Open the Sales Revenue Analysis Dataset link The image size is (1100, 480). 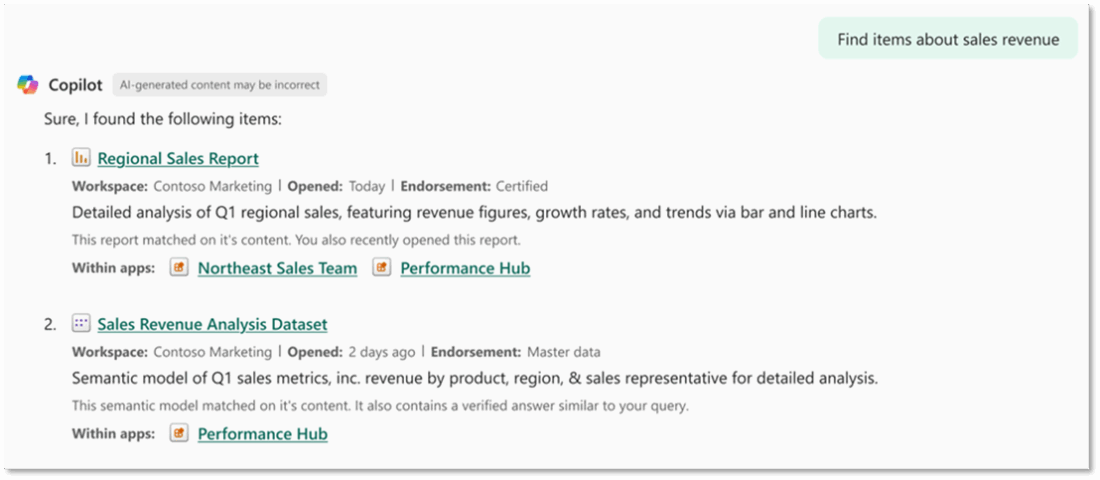pyautogui.click(x=212, y=325)
